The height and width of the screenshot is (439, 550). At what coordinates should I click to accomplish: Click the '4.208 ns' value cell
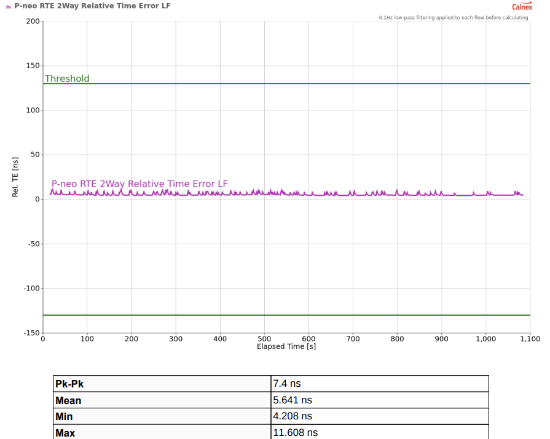[x=380, y=416]
